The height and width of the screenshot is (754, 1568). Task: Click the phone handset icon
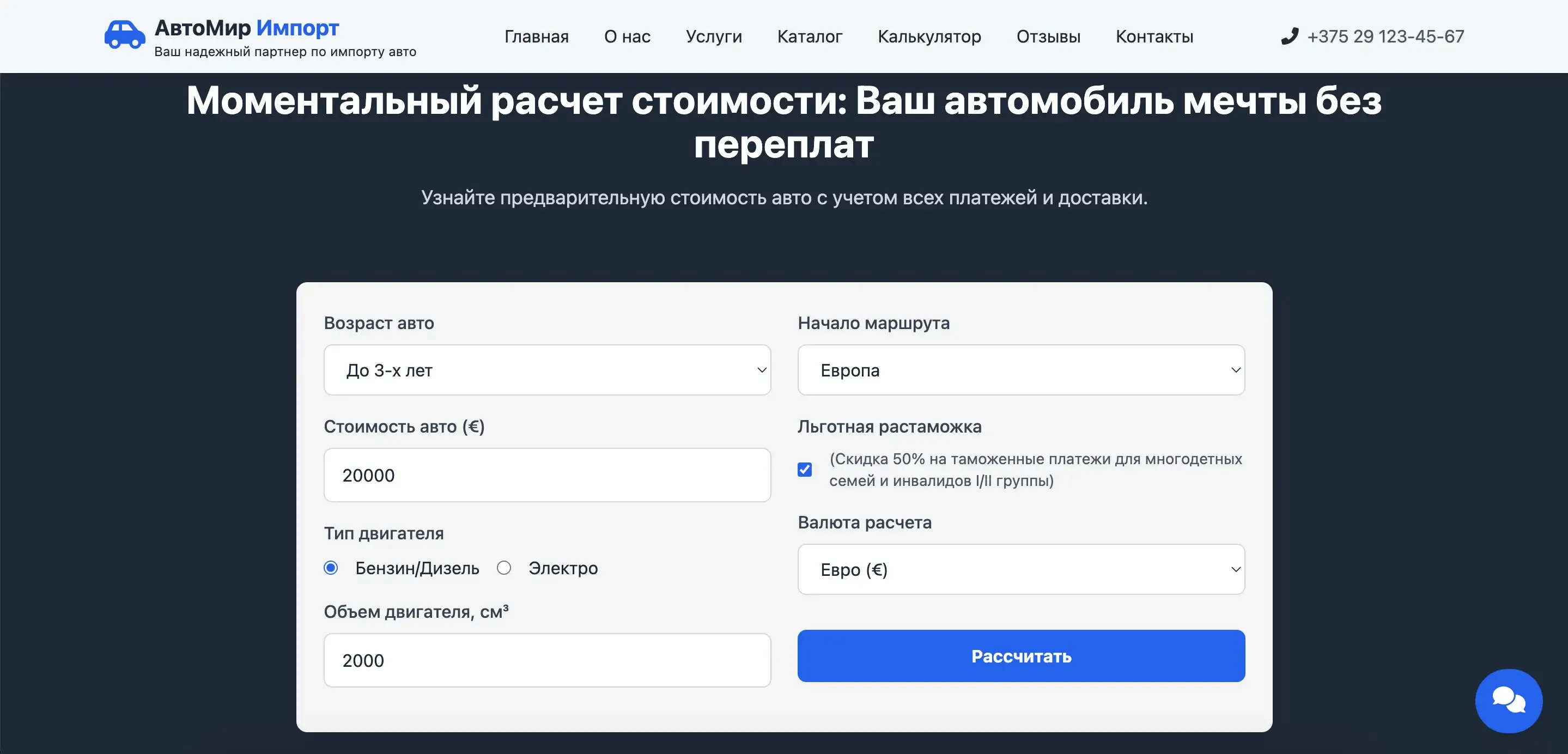click(x=1289, y=37)
